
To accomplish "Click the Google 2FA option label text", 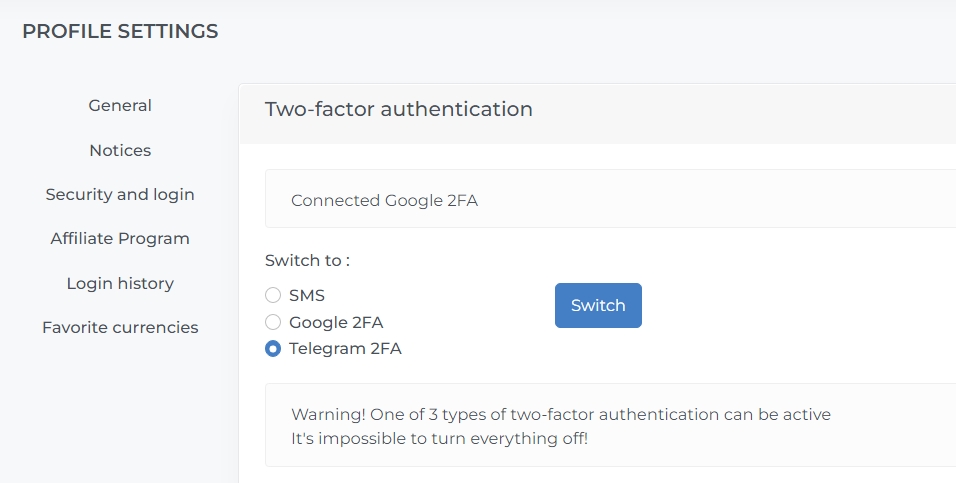I will 336,322.
